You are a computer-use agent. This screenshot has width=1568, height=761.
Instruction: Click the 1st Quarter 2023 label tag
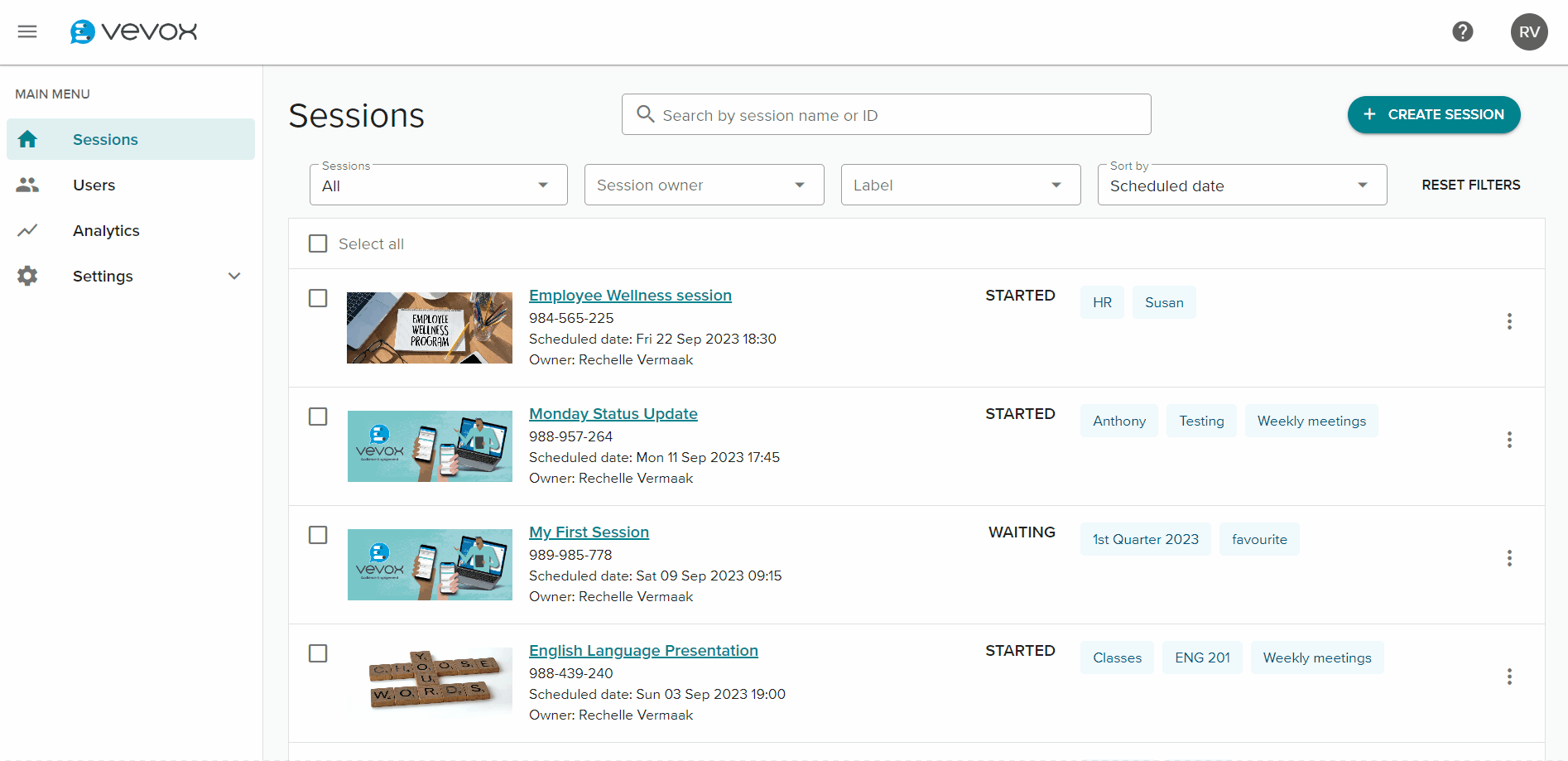(x=1146, y=539)
